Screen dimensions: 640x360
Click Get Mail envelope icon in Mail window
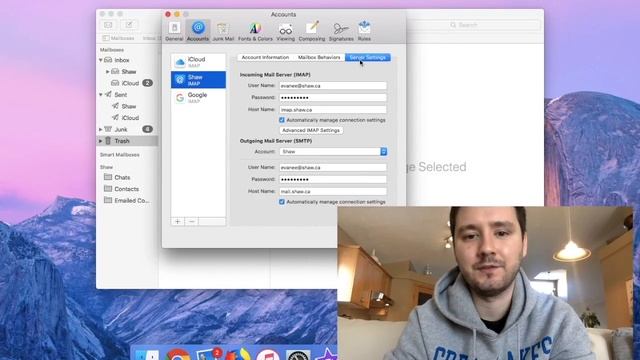tap(109, 25)
